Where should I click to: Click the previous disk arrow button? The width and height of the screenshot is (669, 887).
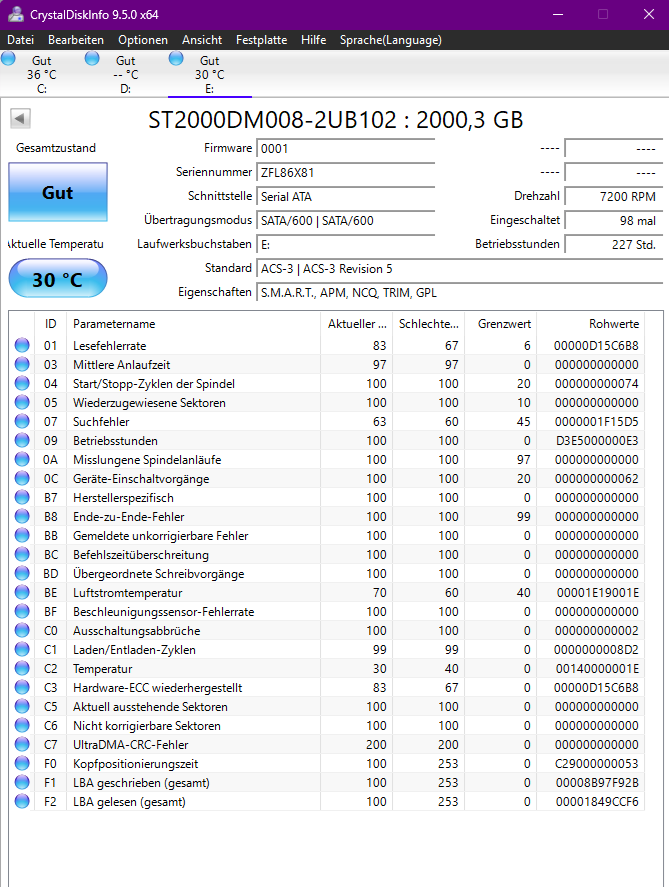coord(20,119)
